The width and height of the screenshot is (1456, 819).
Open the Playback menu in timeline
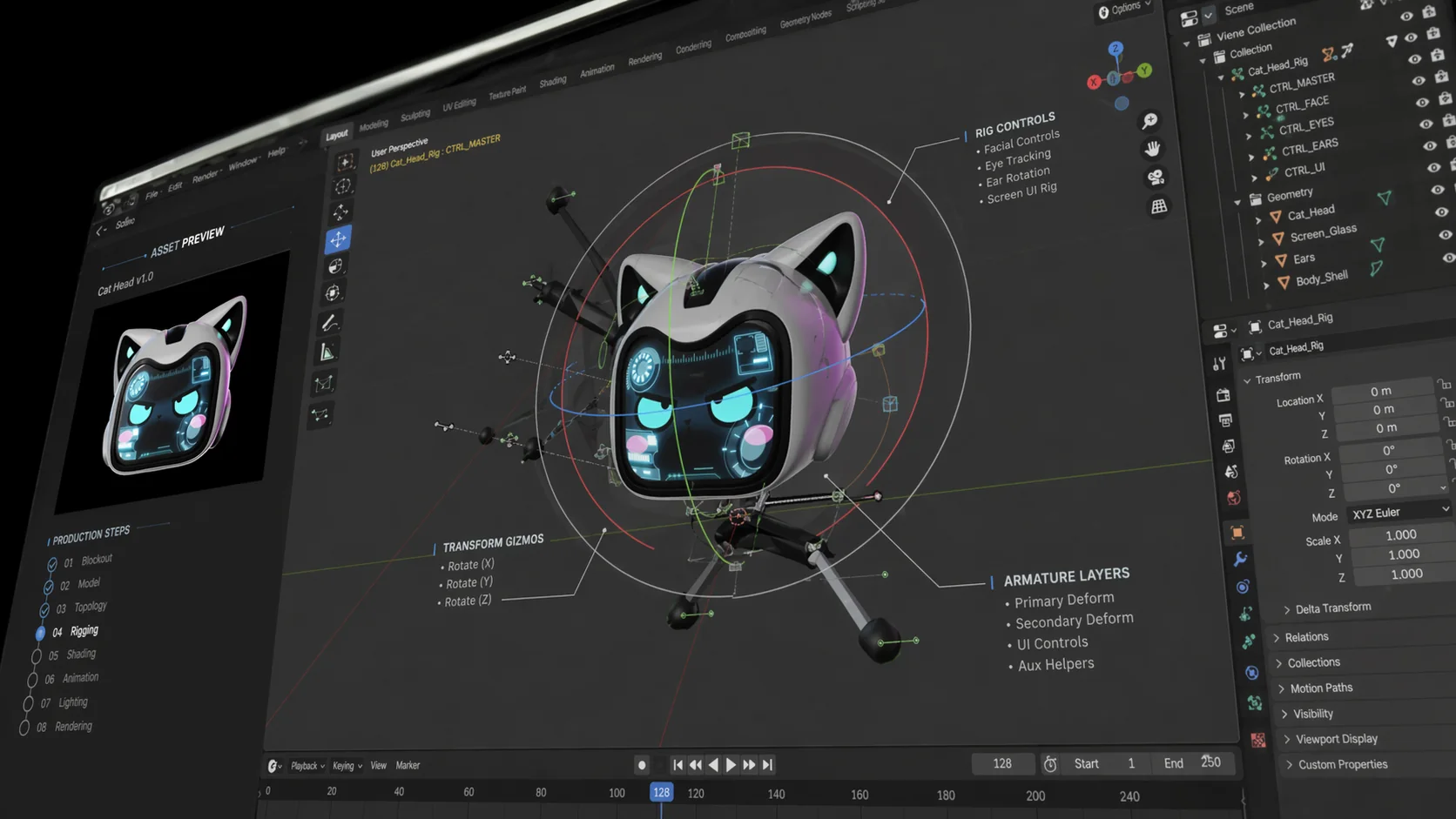(307, 766)
